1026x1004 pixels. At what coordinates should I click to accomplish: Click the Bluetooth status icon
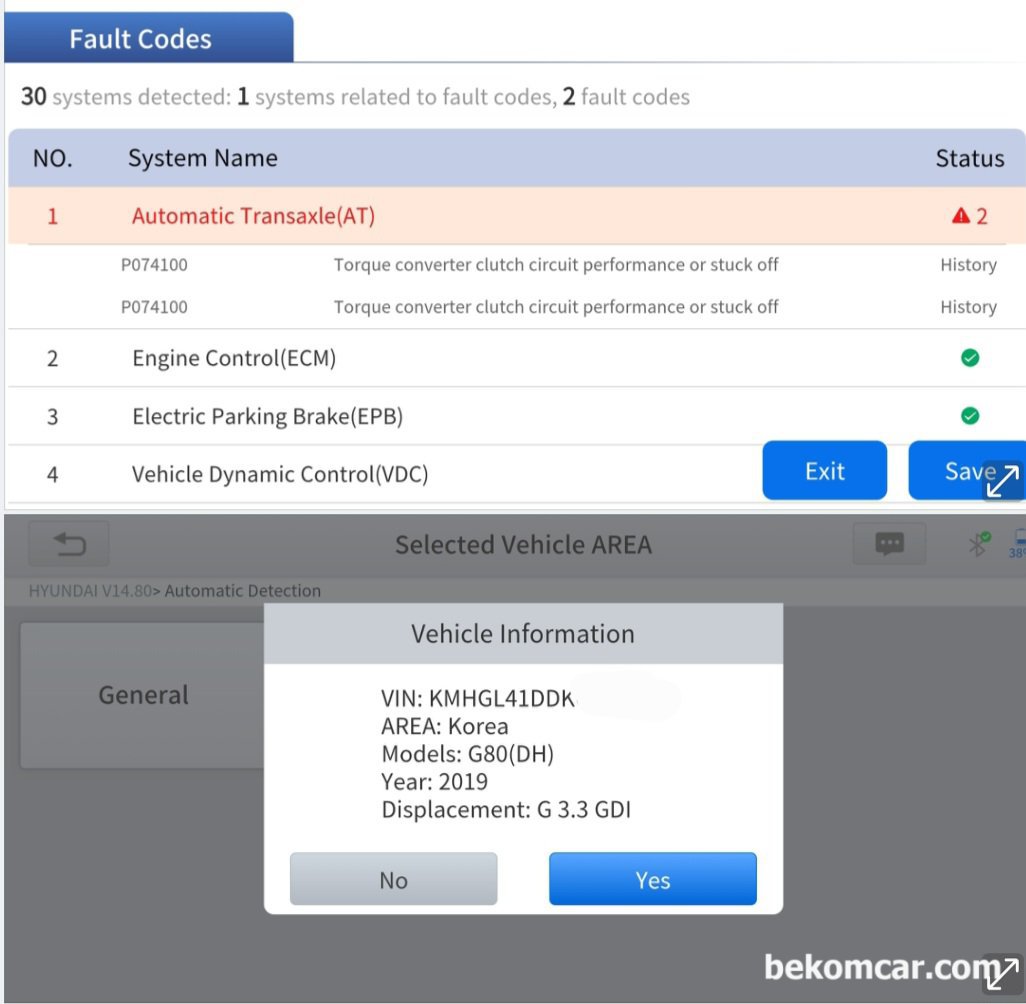(978, 543)
